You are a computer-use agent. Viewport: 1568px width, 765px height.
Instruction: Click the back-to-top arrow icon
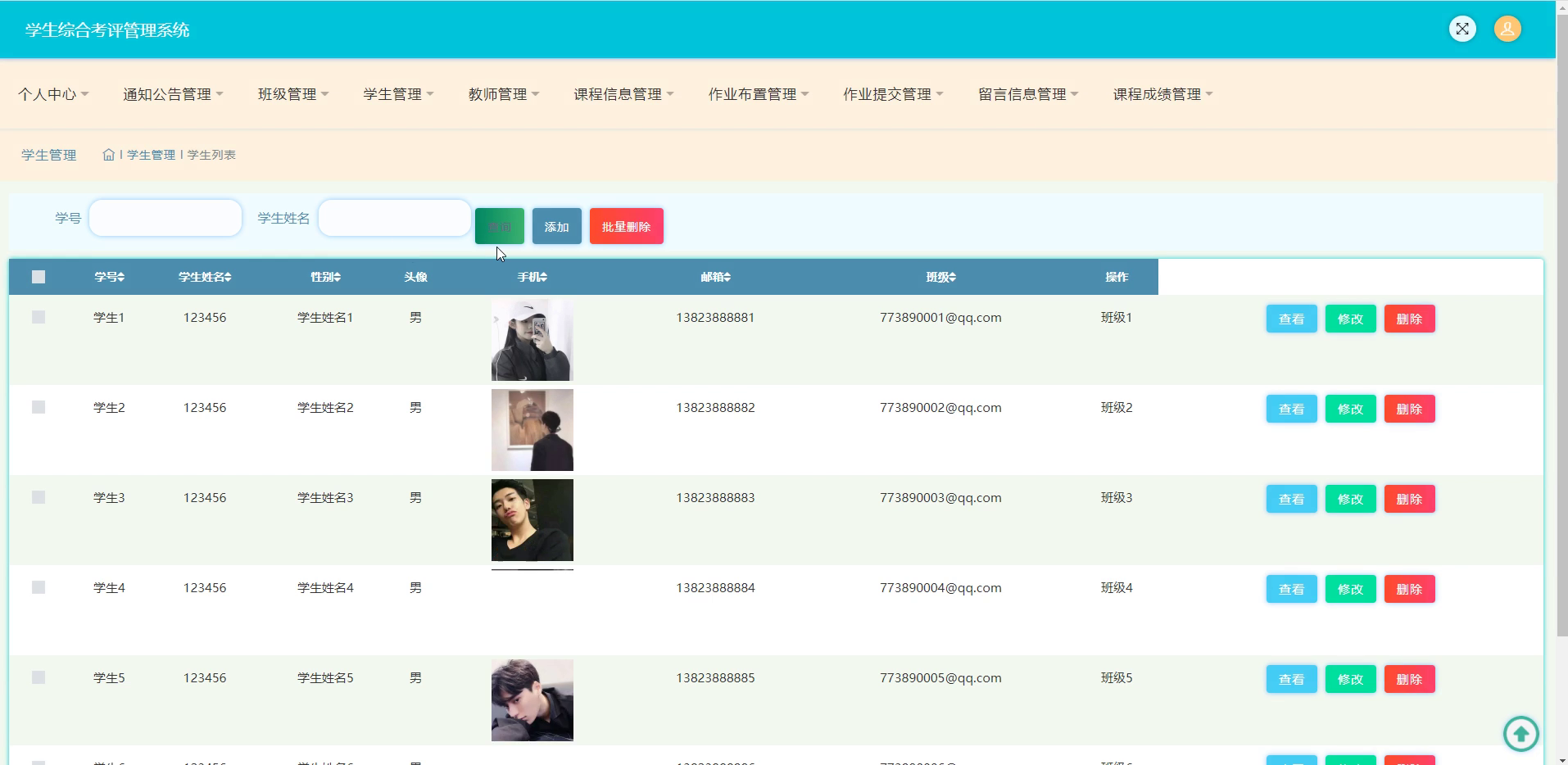coord(1521,733)
